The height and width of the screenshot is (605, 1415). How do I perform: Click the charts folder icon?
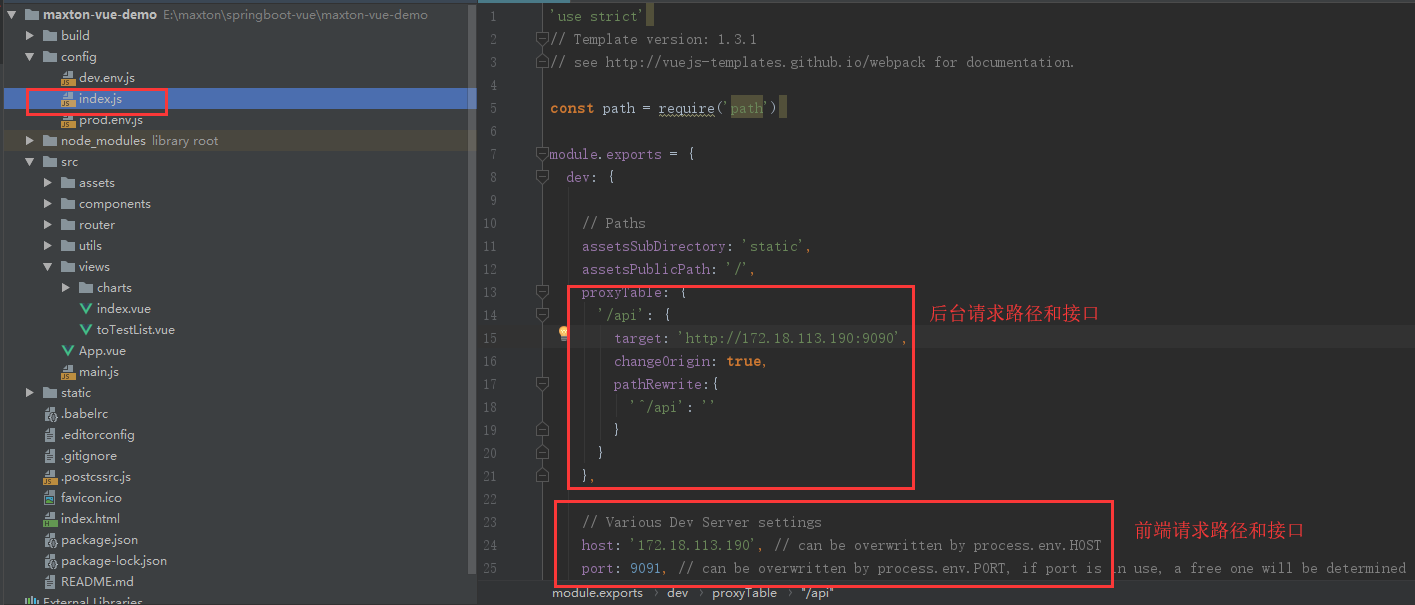[x=85, y=288]
